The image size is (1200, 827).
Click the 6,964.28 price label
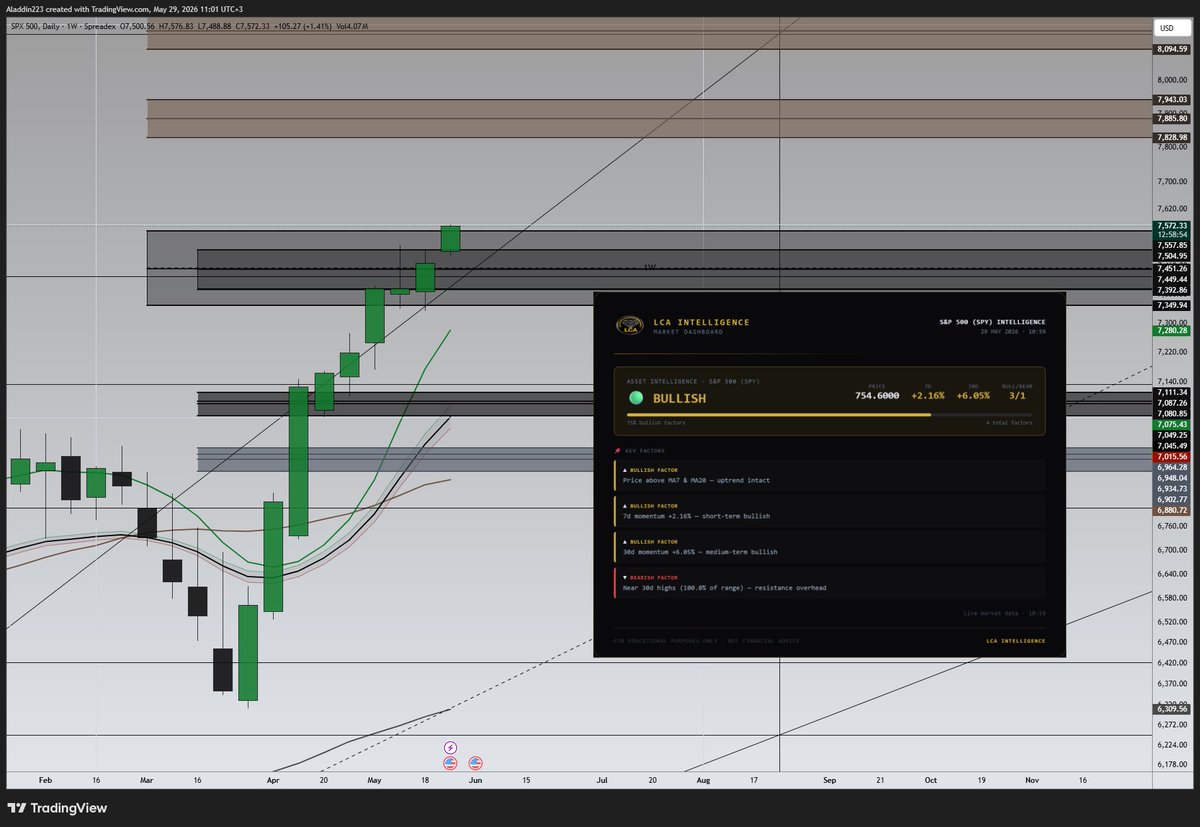pyautogui.click(x=1171, y=467)
